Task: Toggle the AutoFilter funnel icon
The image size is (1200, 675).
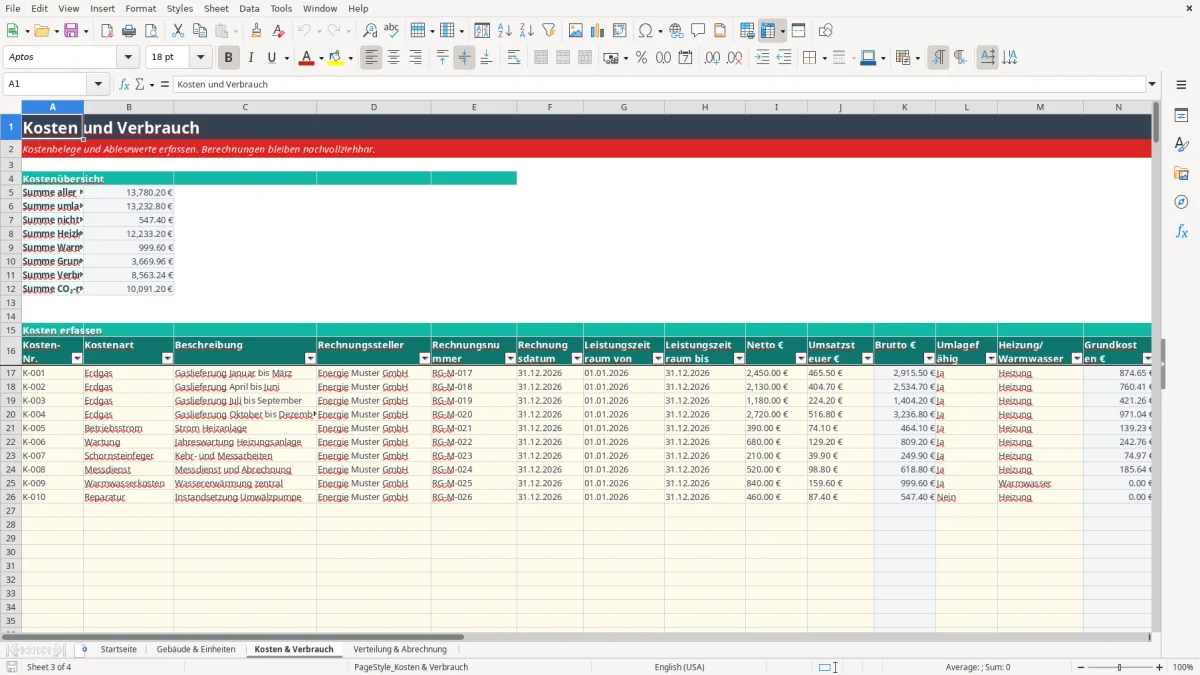Action: pyautogui.click(x=548, y=31)
